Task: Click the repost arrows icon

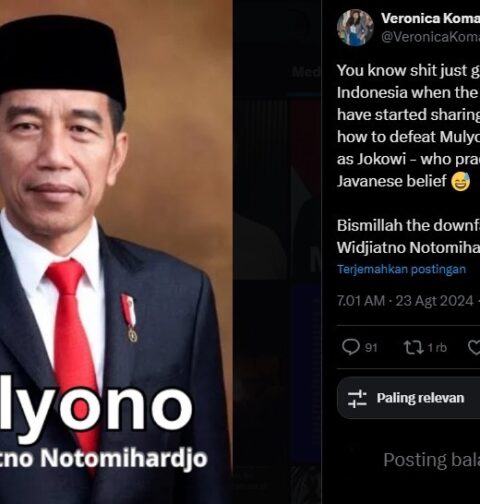Action: tap(413, 348)
